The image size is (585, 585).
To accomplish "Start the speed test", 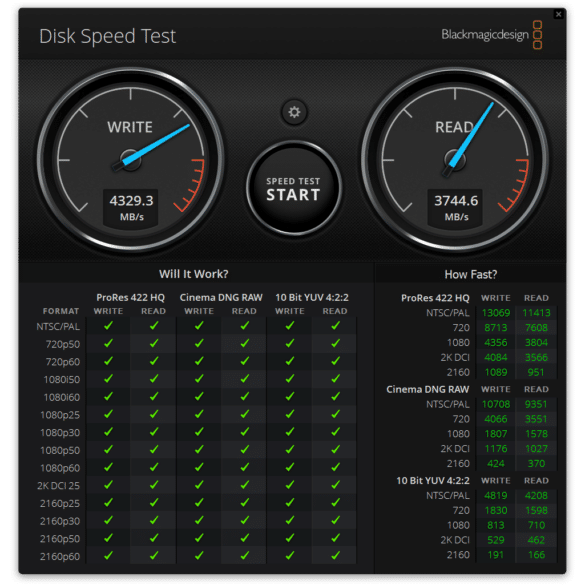I will (x=294, y=189).
